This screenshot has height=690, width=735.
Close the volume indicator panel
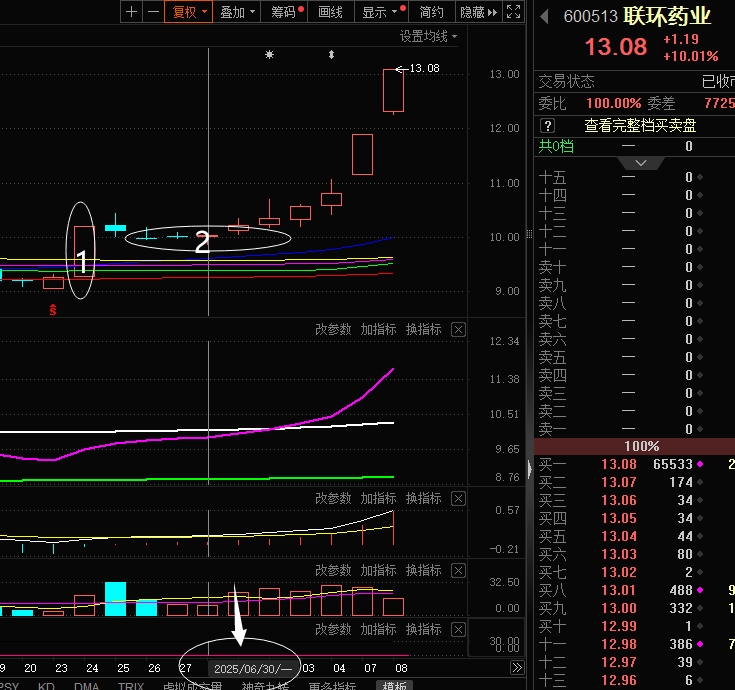[458, 571]
